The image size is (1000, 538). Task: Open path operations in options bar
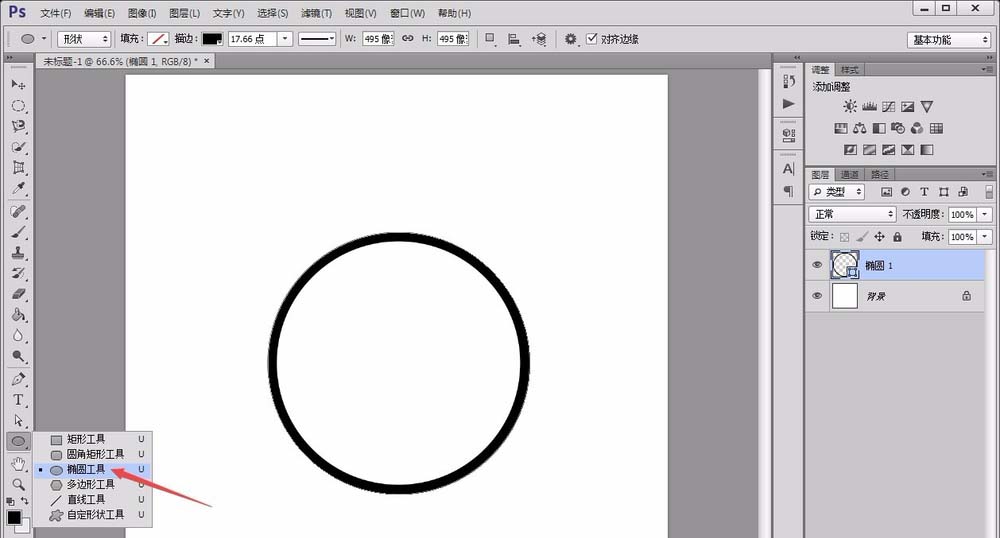coord(490,39)
